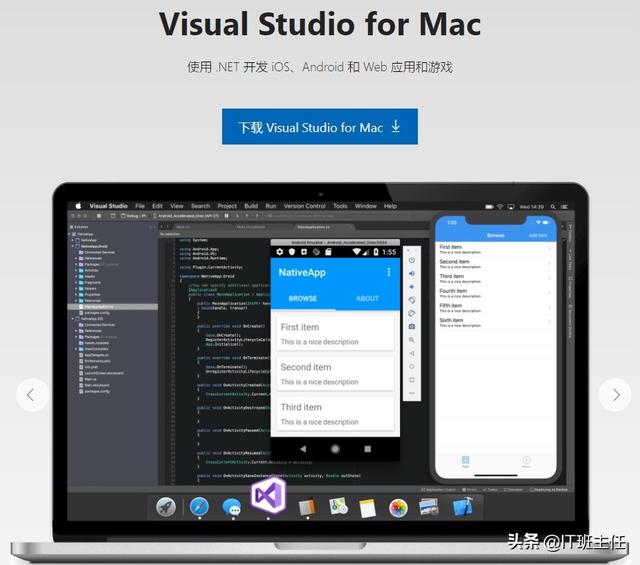Open Photos from the Dock

tap(398, 508)
